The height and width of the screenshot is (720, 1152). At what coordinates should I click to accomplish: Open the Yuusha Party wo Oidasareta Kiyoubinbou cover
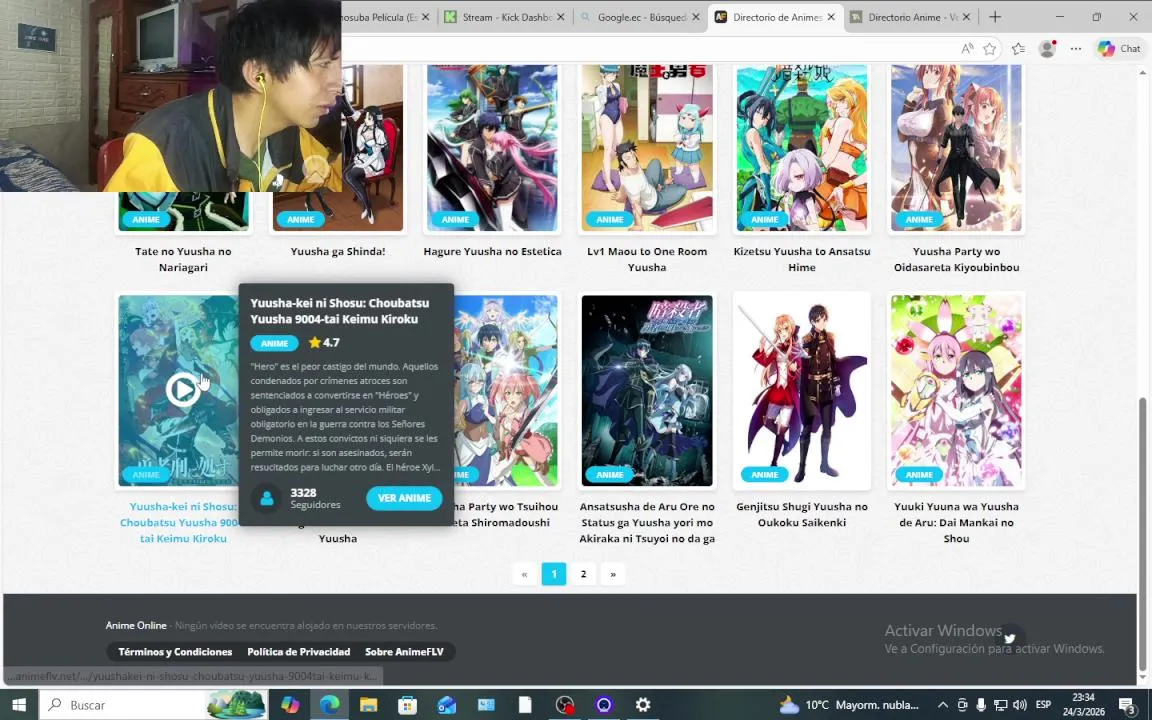[956, 147]
